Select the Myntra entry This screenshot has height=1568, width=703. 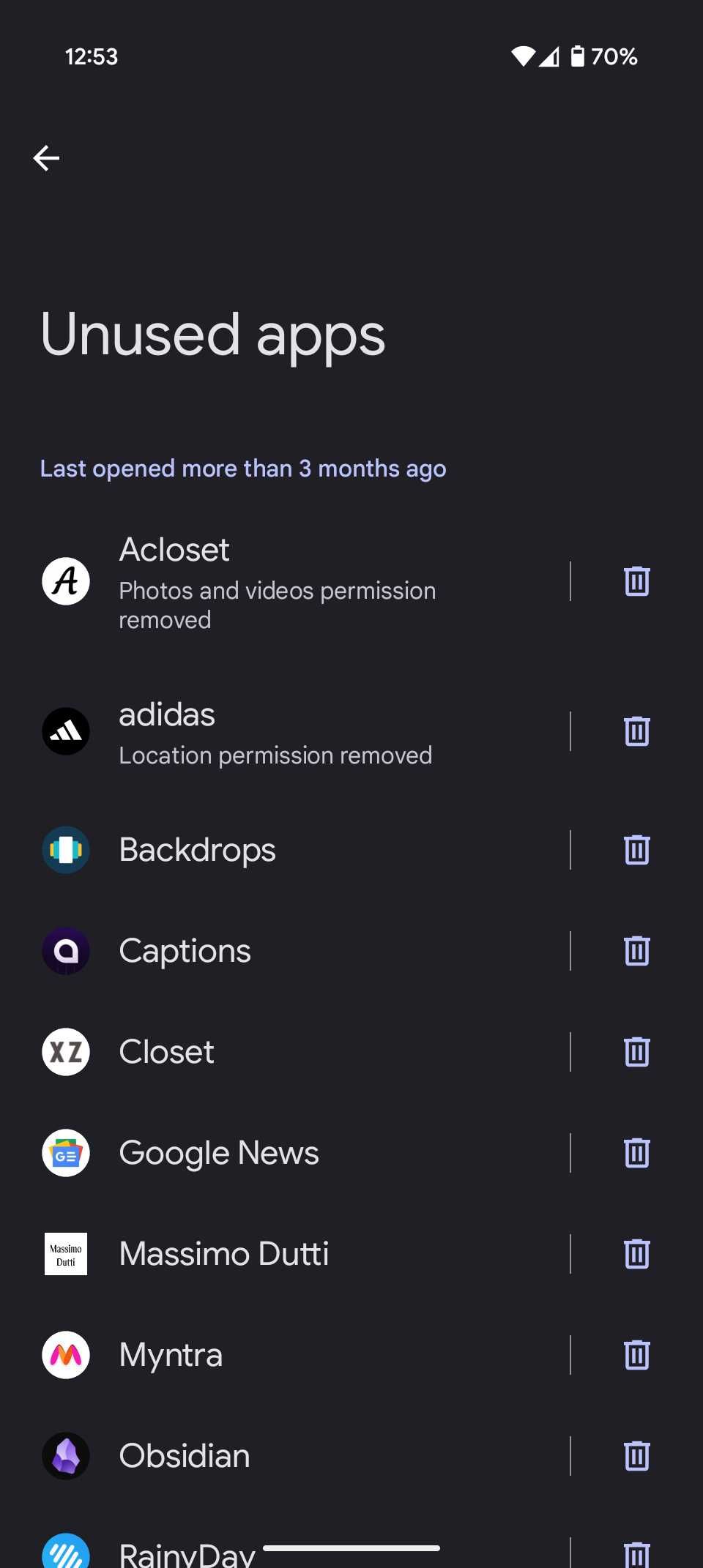tap(278, 1355)
